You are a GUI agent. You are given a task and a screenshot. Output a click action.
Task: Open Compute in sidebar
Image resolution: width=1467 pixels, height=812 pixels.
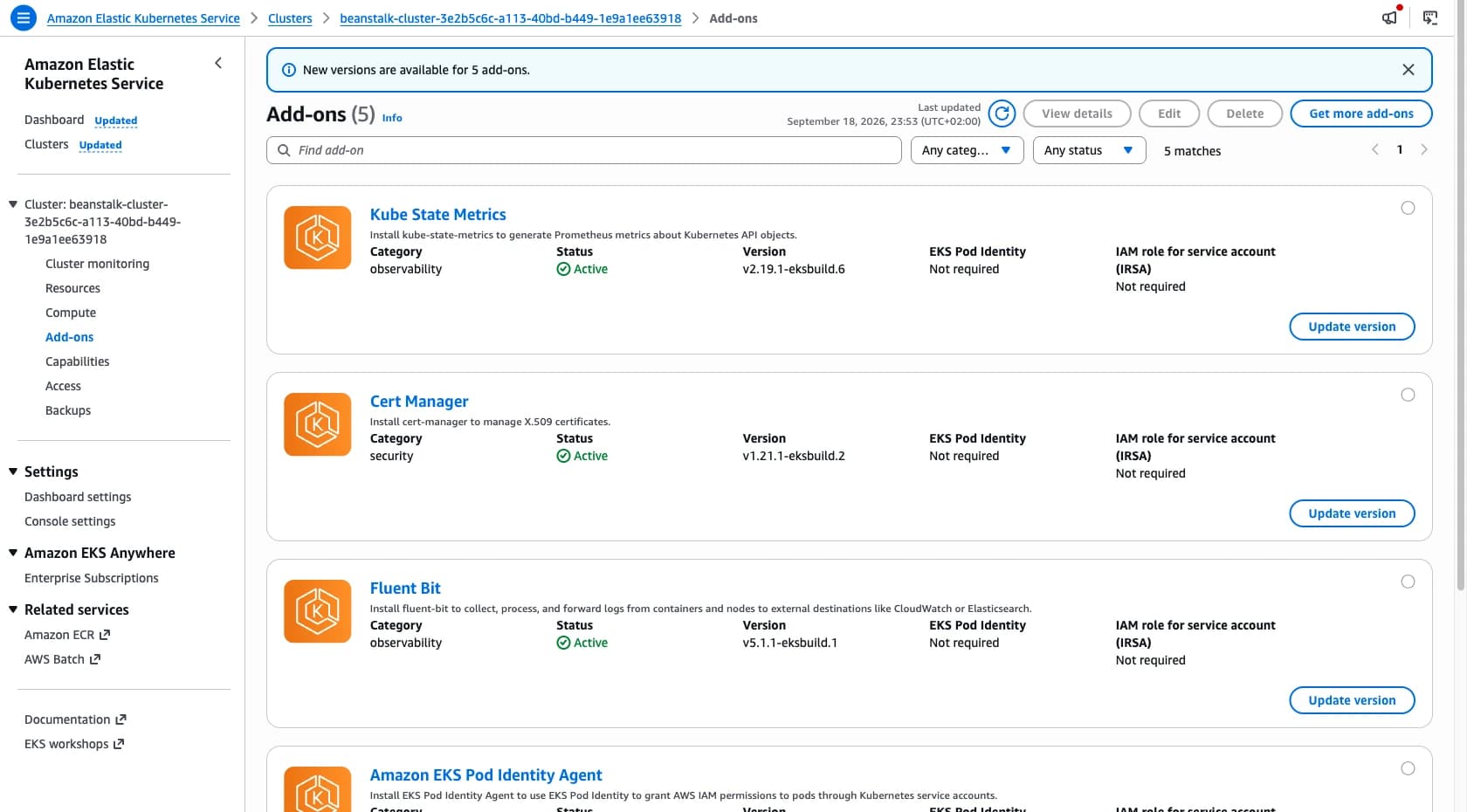point(71,313)
